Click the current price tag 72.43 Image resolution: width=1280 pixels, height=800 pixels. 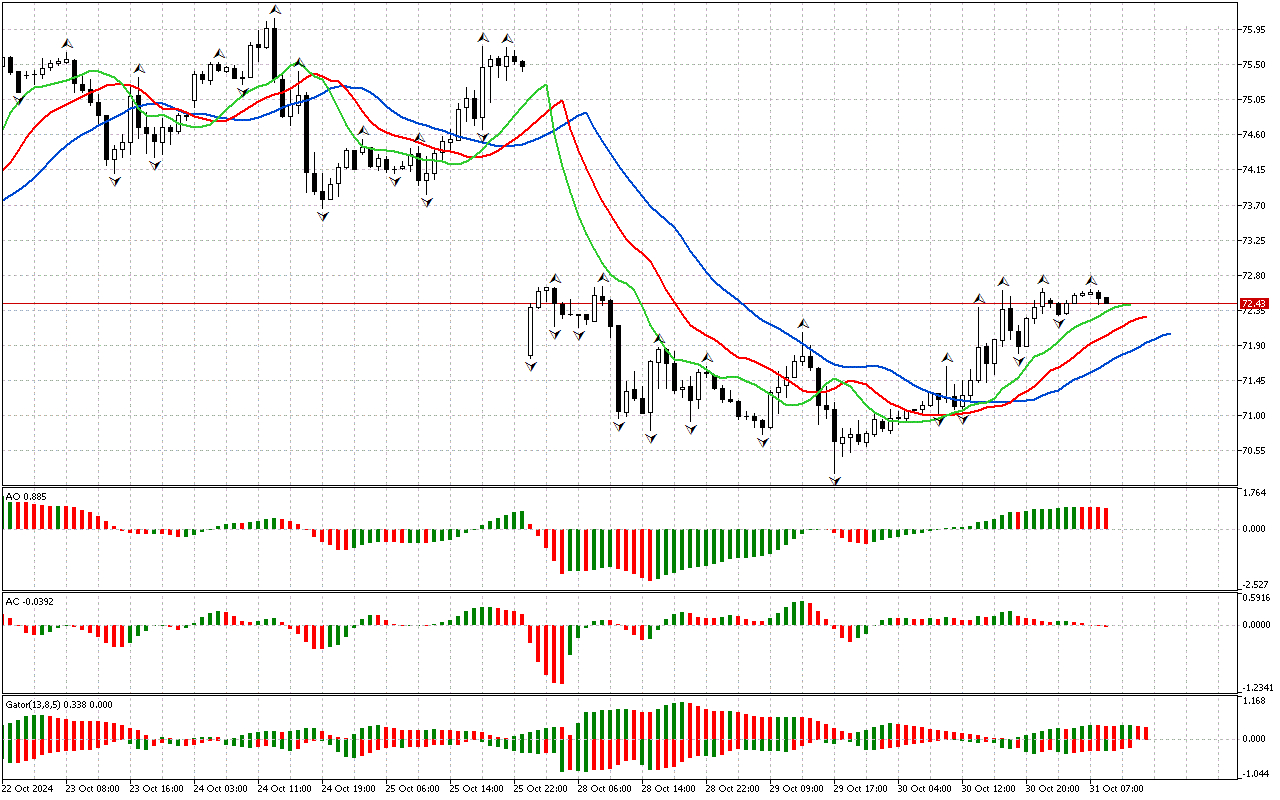(x=1254, y=303)
